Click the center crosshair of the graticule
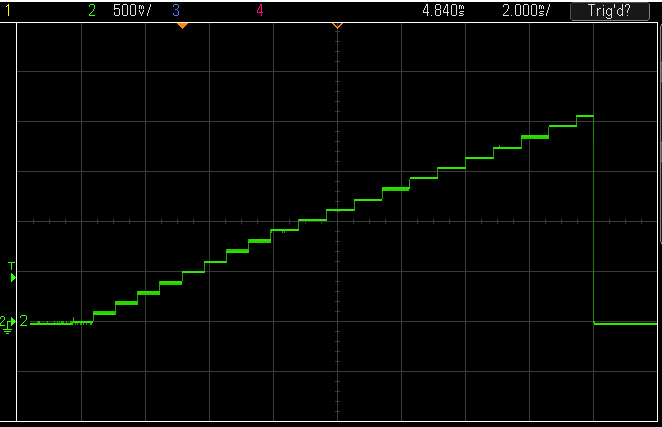This screenshot has width=662, height=427. coord(337,221)
